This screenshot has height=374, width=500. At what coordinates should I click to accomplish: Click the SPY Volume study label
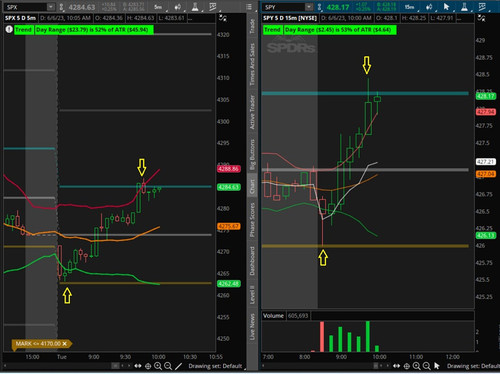(x=273, y=315)
